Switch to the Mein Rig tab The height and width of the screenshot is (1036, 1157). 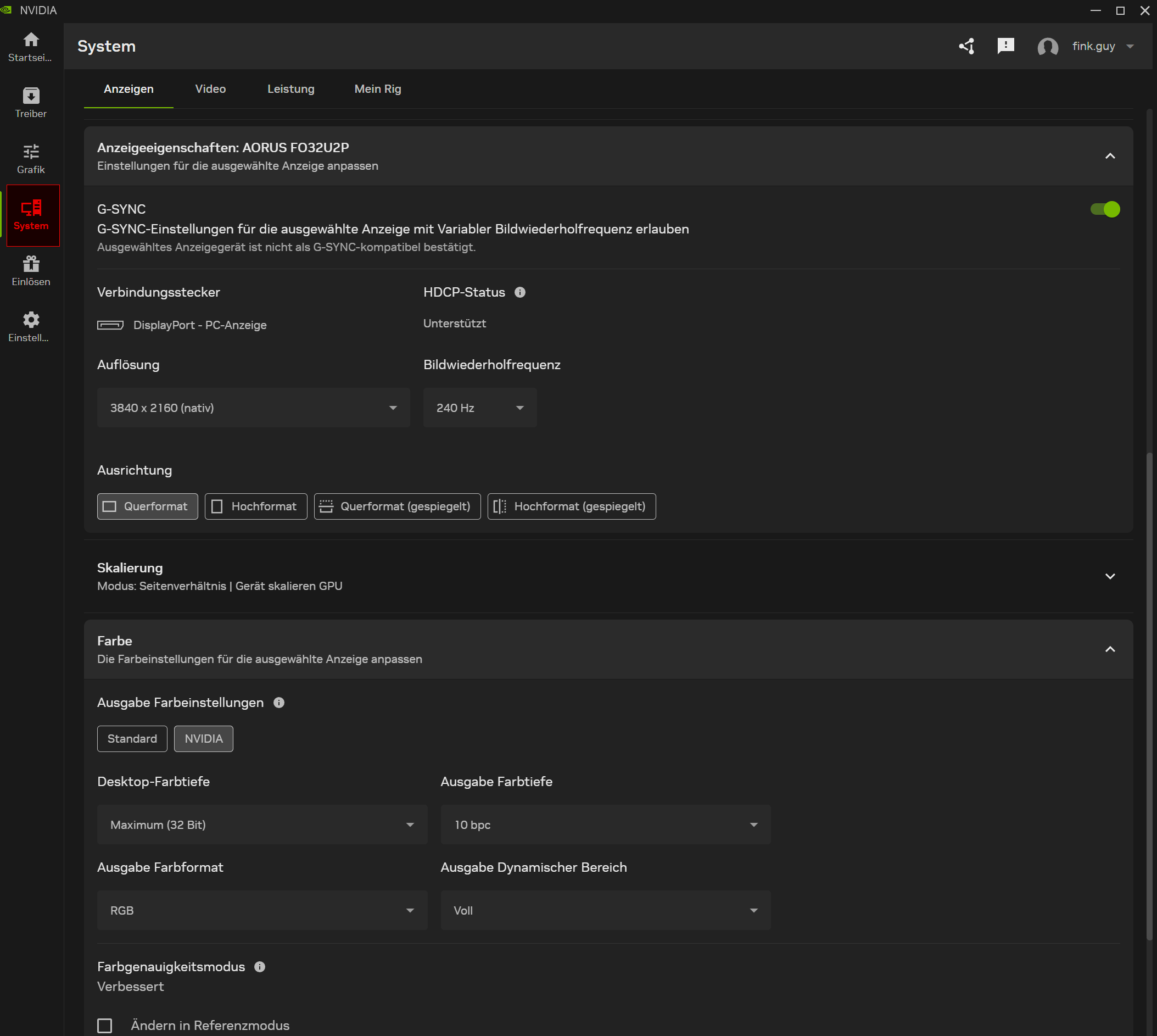coord(377,89)
